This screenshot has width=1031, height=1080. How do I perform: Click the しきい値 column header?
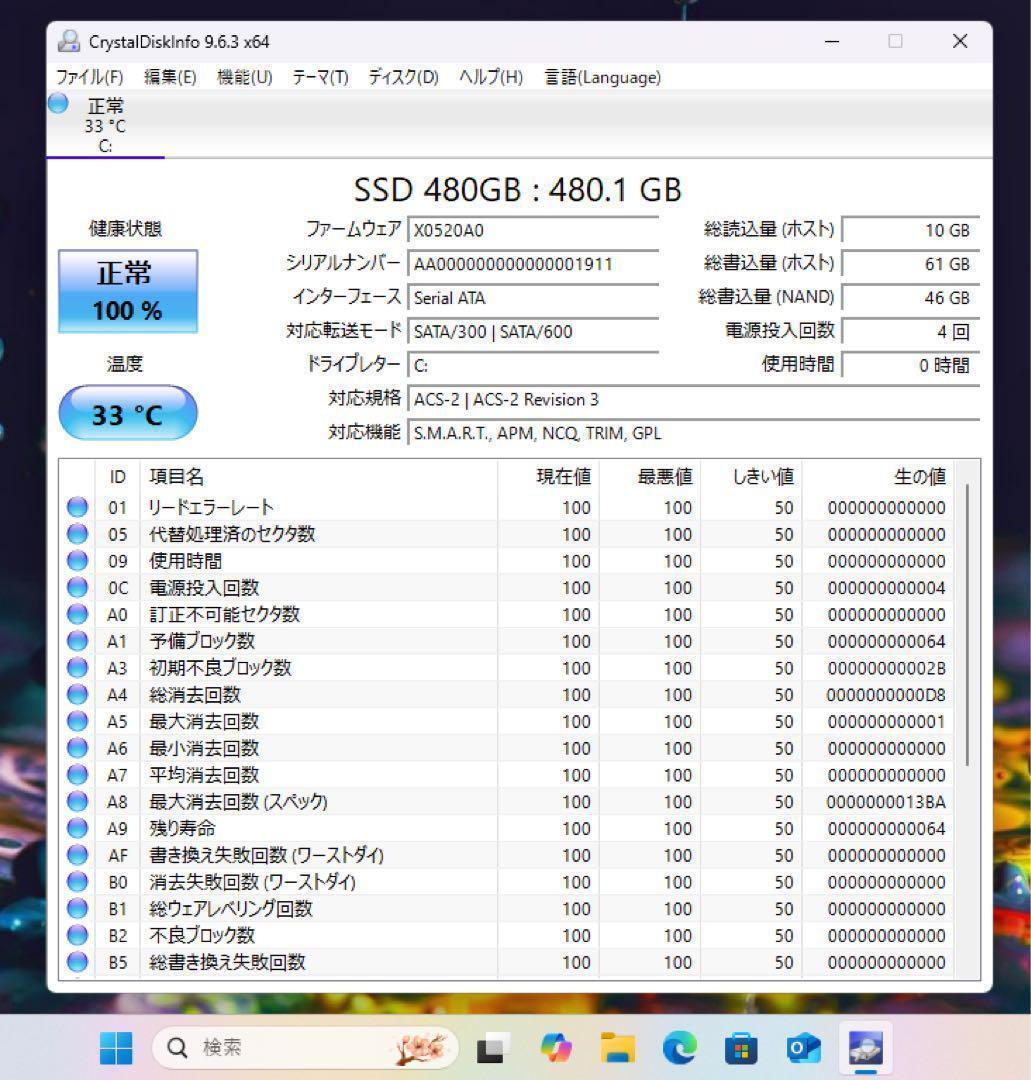click(751, 477)
